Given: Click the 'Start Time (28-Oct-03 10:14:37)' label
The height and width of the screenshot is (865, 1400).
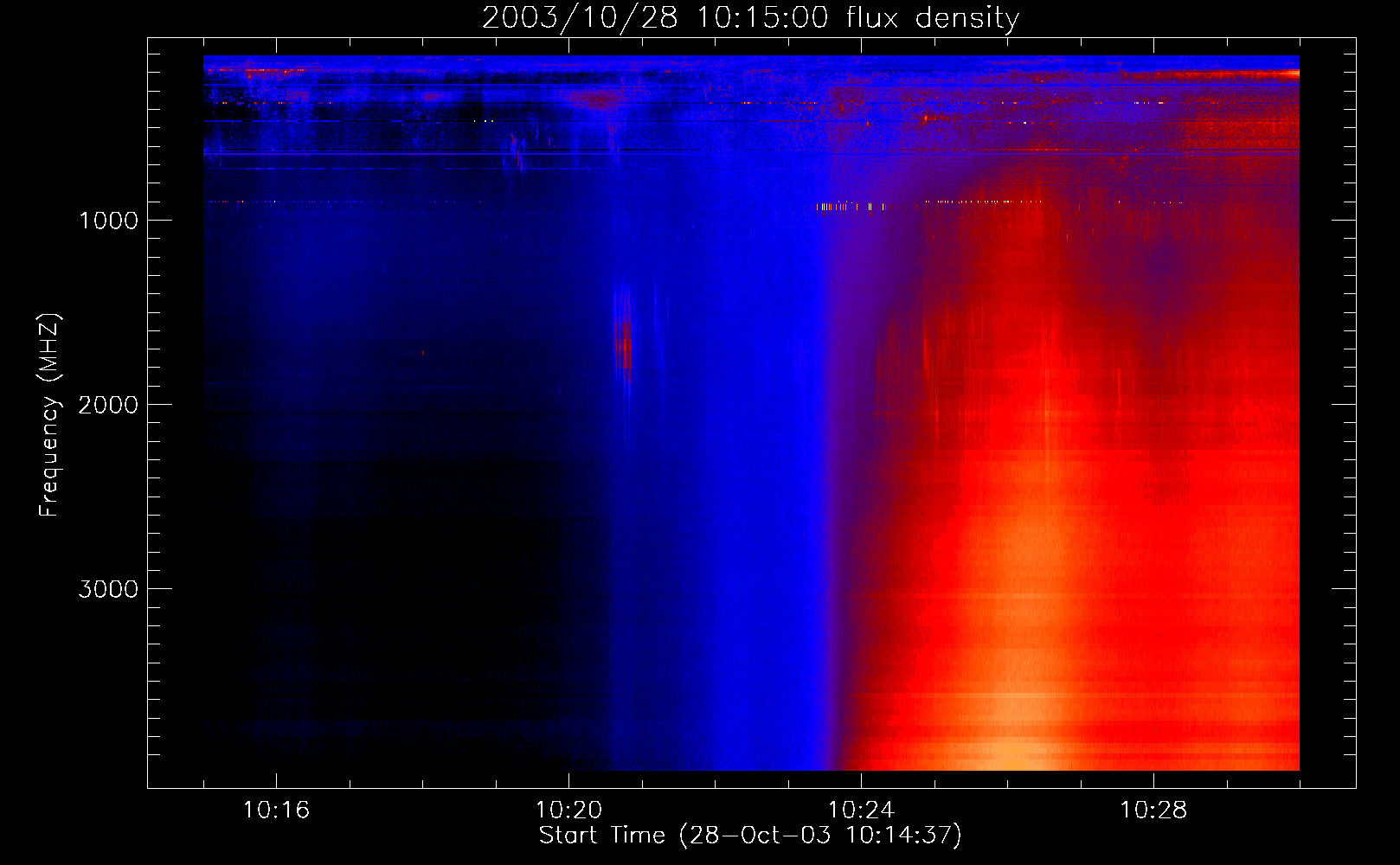Looking at the screenshot, I should (750, 836).
